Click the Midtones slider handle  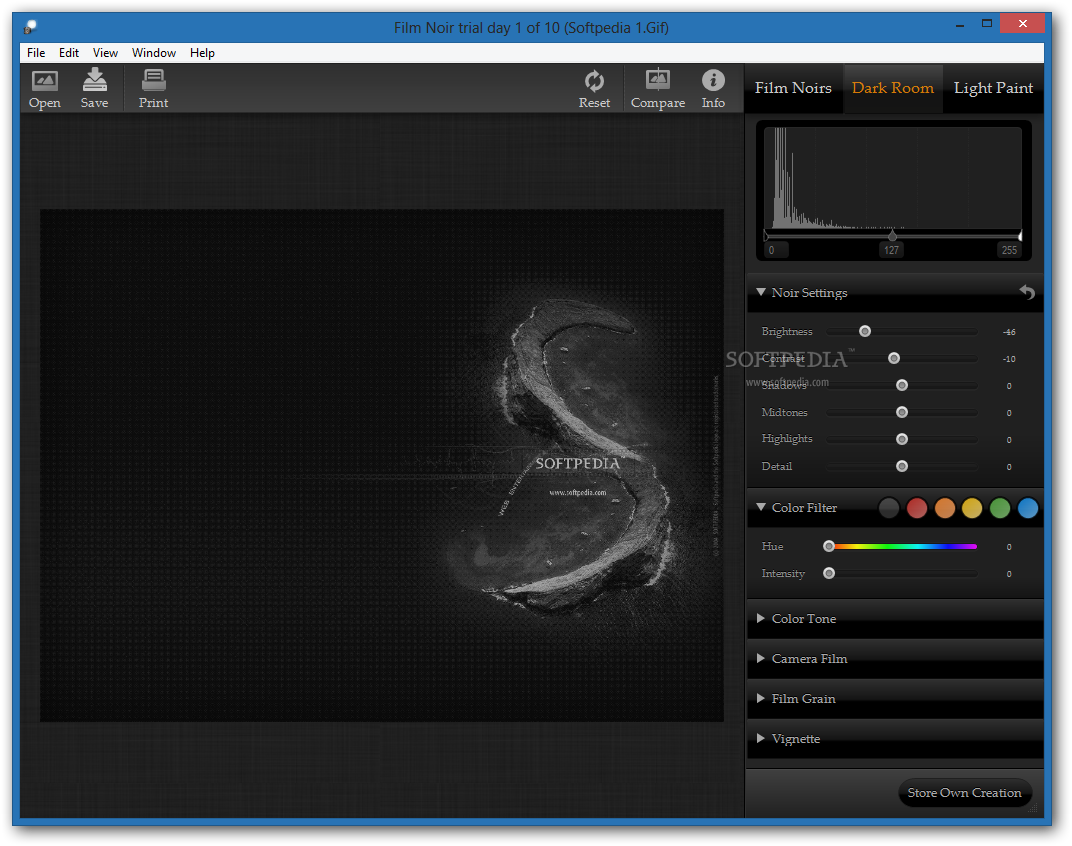point(902,412)
